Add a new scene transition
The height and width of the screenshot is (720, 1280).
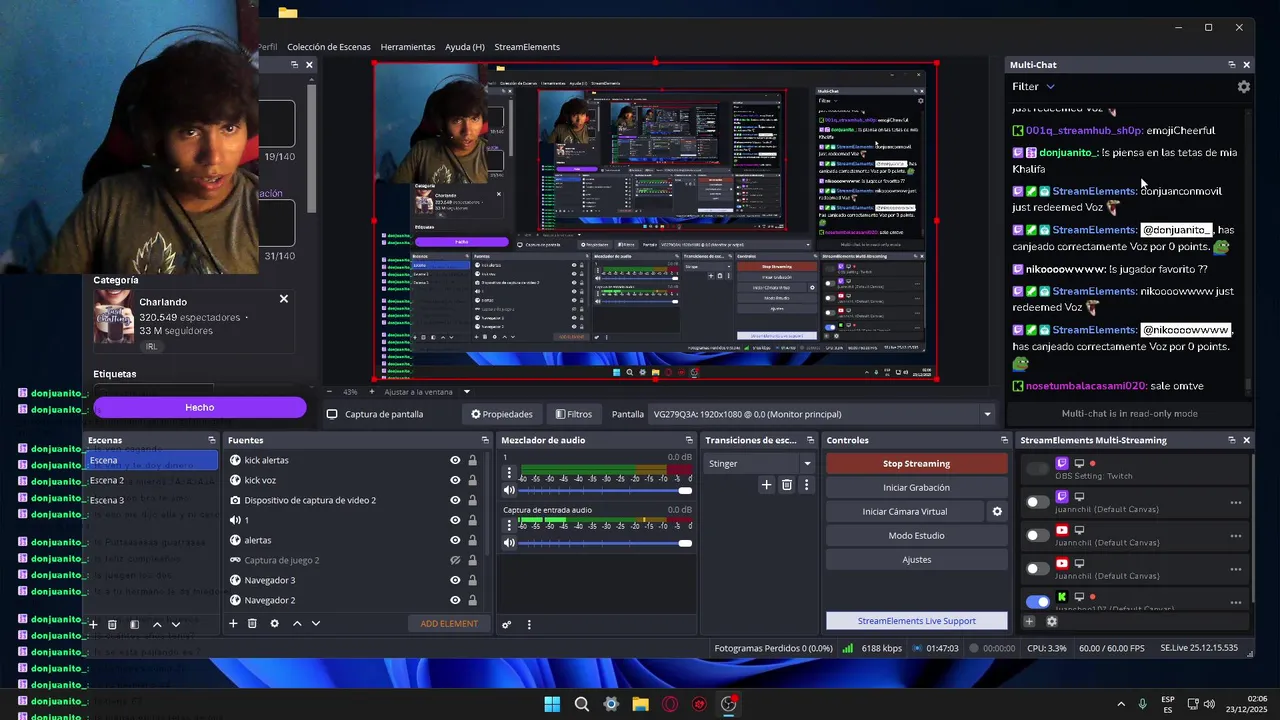point(766,485)
